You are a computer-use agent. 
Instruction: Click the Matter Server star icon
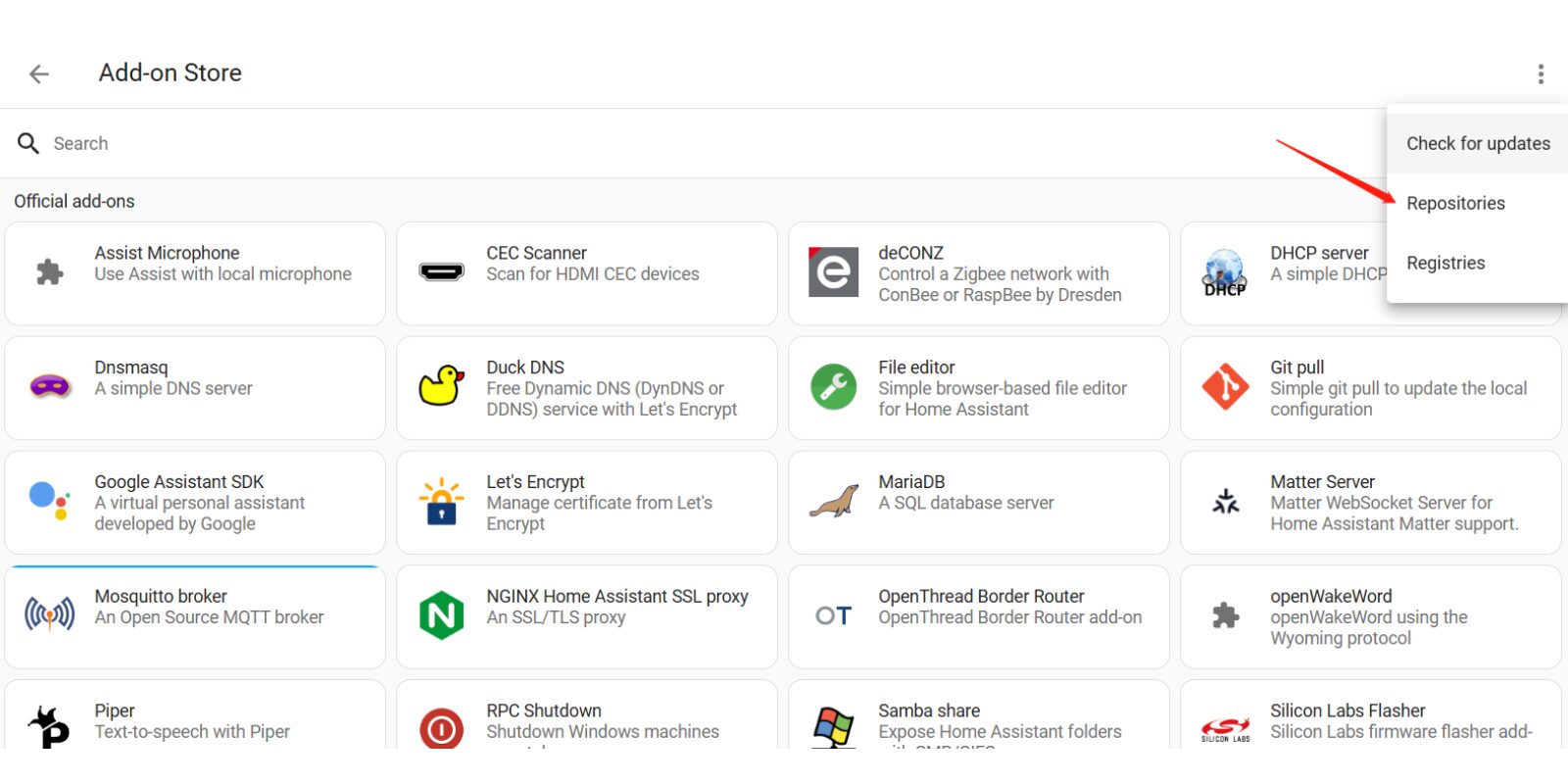coord(1226,501)
